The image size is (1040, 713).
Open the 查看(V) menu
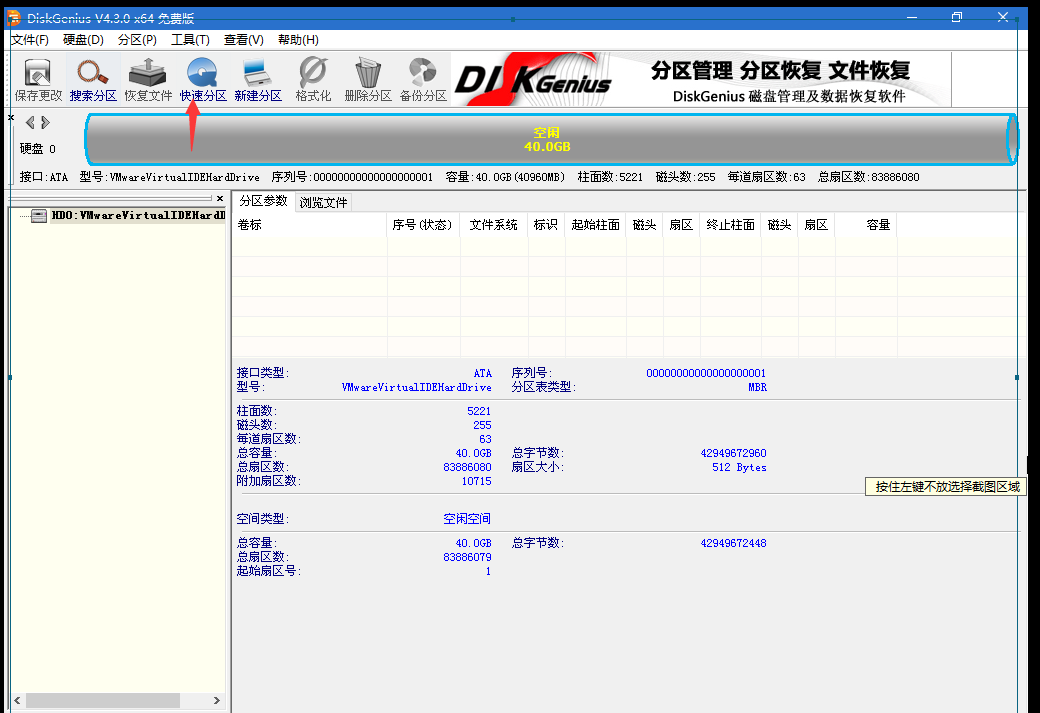243,40
